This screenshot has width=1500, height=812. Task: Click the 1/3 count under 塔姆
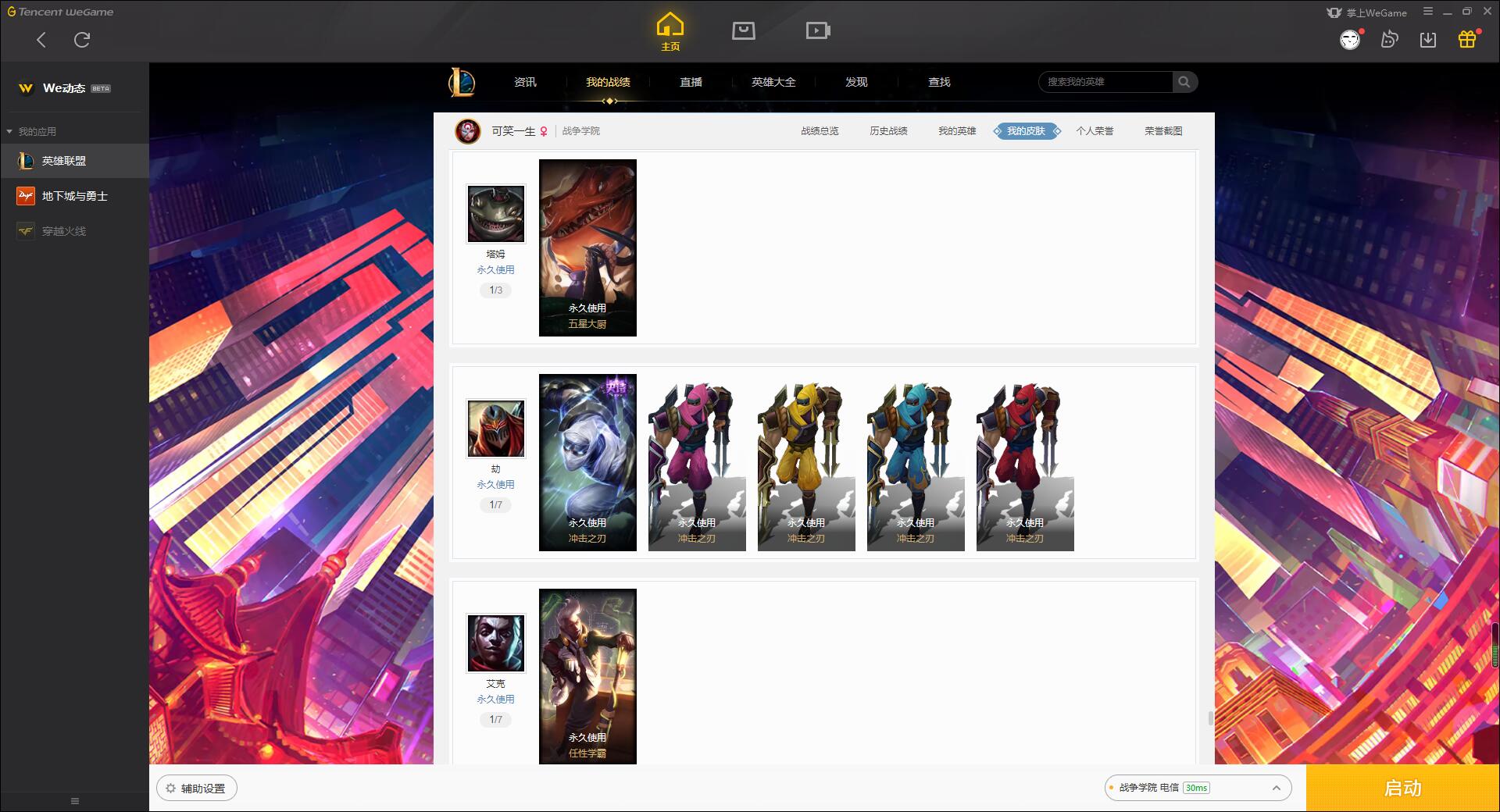pos(496,290)
